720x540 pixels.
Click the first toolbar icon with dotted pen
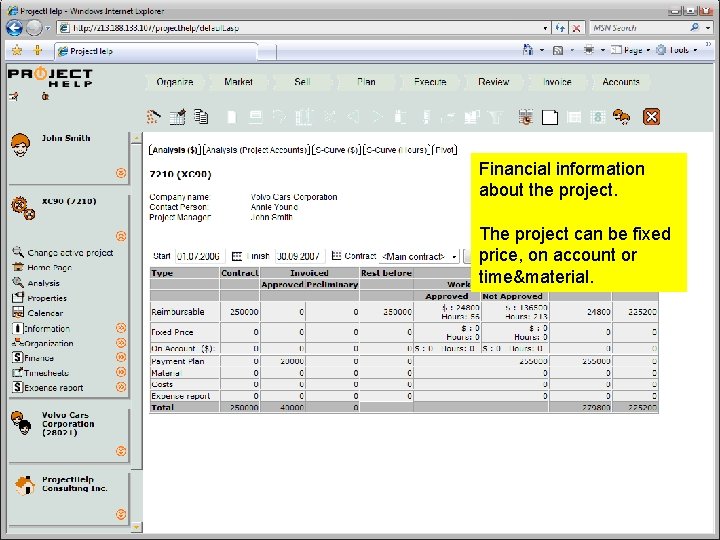[x=154, y=117]
